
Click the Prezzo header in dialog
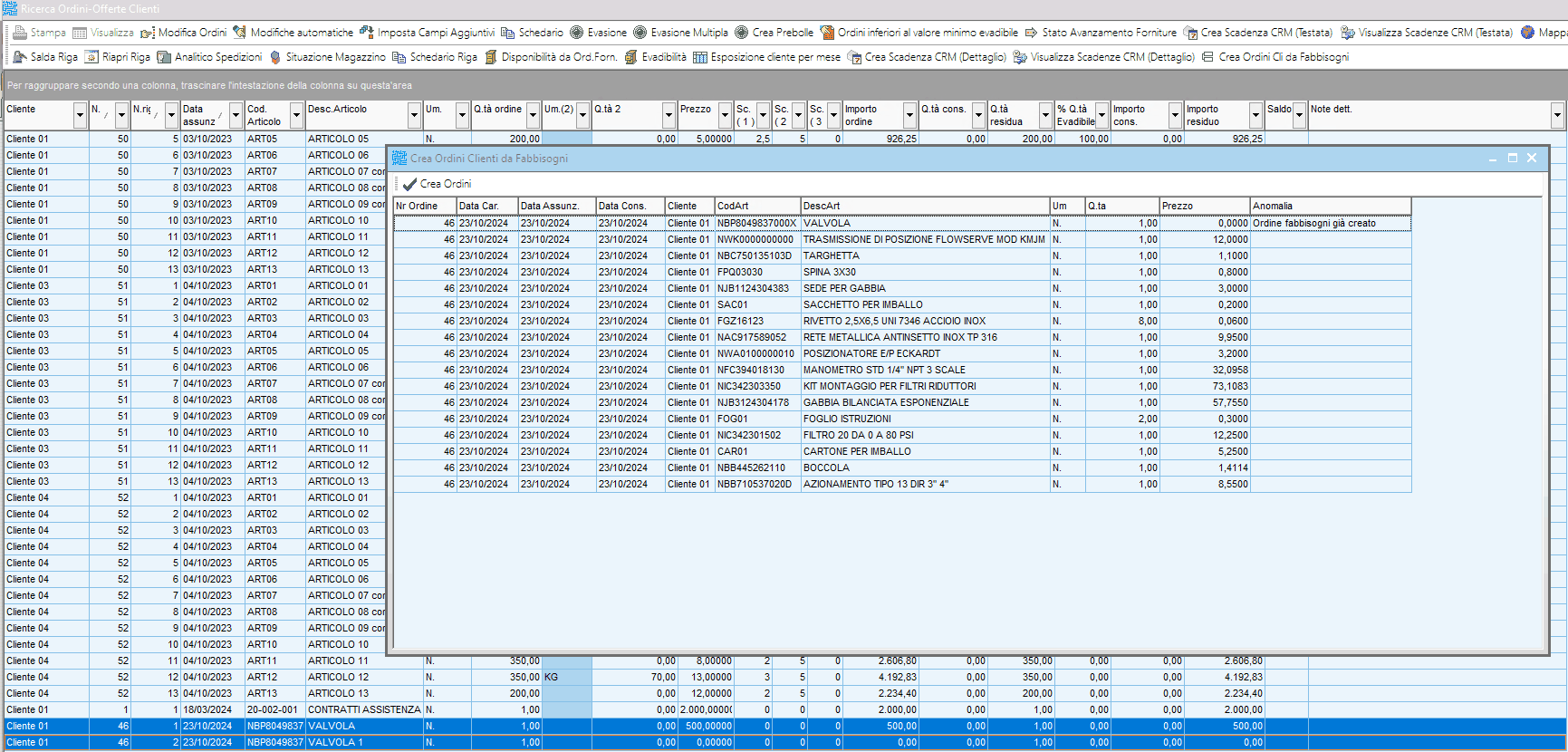pyautogui.click(x=1205, y=206)
